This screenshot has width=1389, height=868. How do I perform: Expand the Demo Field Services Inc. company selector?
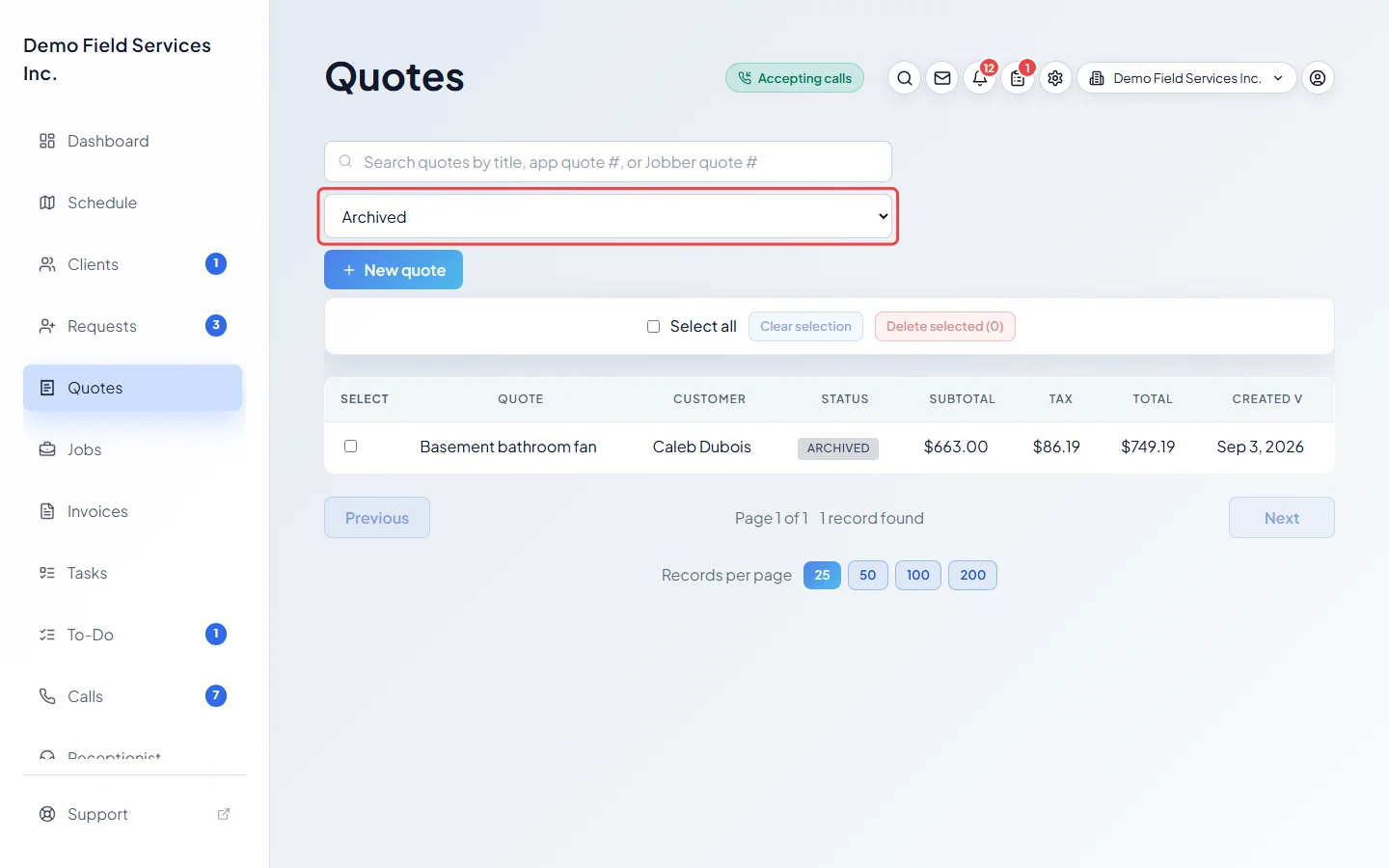(1186, 78)
